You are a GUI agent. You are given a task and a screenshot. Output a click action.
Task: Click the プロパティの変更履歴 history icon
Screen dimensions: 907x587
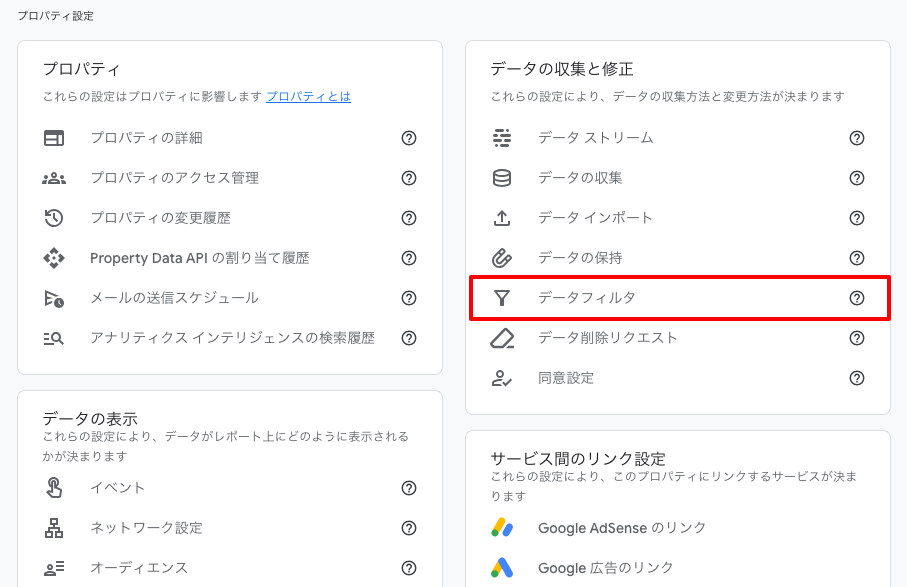(54, 218)
